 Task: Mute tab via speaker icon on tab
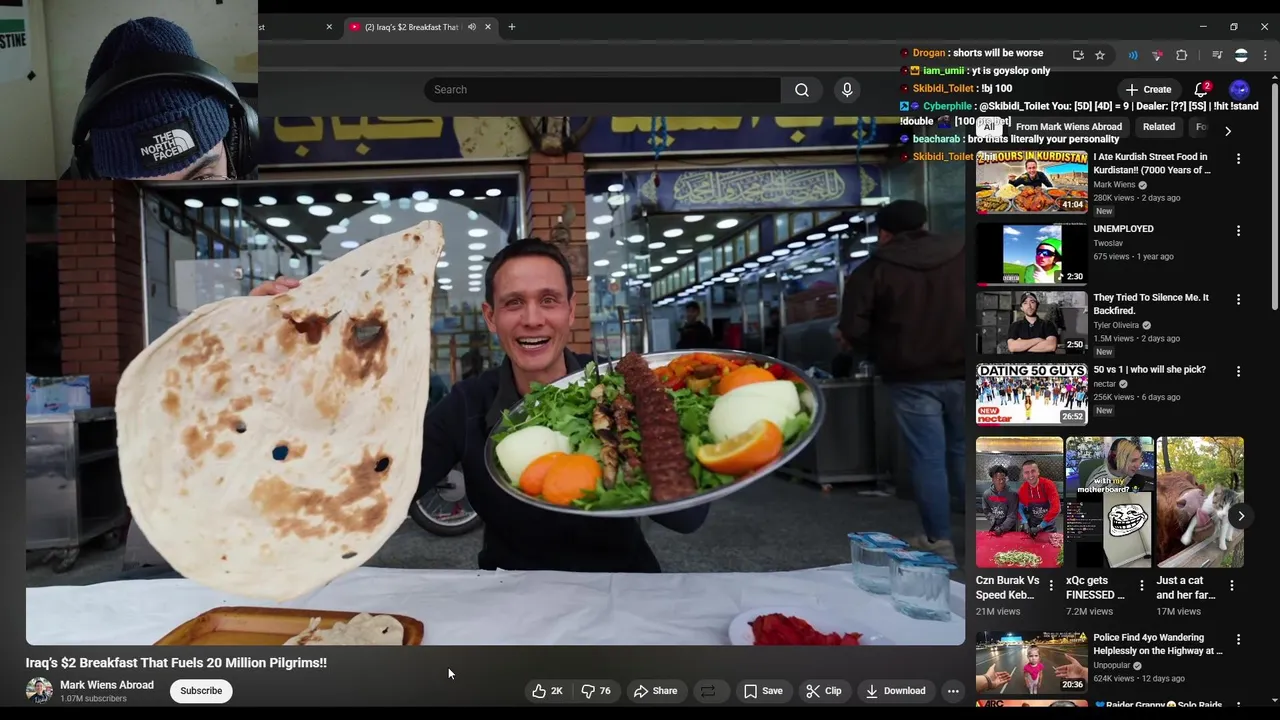click(472, 27)
